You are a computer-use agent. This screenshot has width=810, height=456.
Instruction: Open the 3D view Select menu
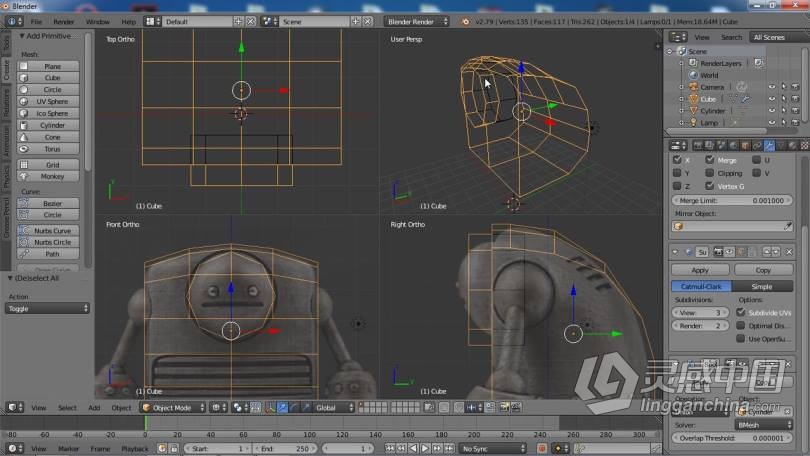pyautogui.click(x=67, y=407)
